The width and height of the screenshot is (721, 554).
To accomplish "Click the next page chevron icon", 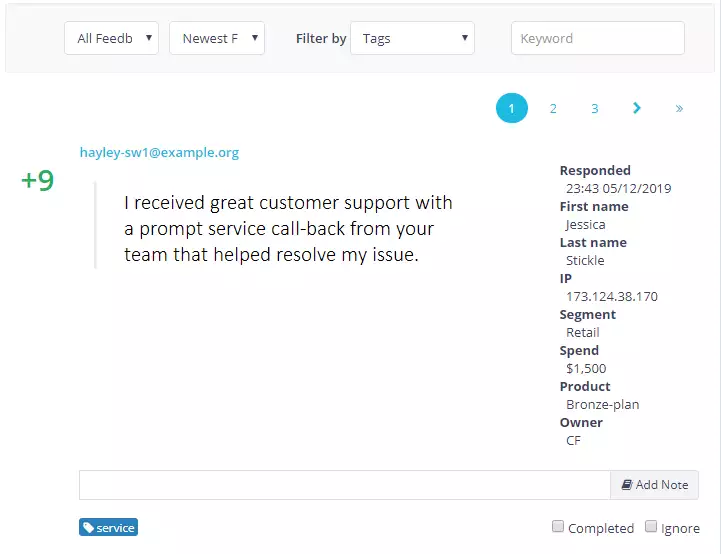I will coord(637,108).
